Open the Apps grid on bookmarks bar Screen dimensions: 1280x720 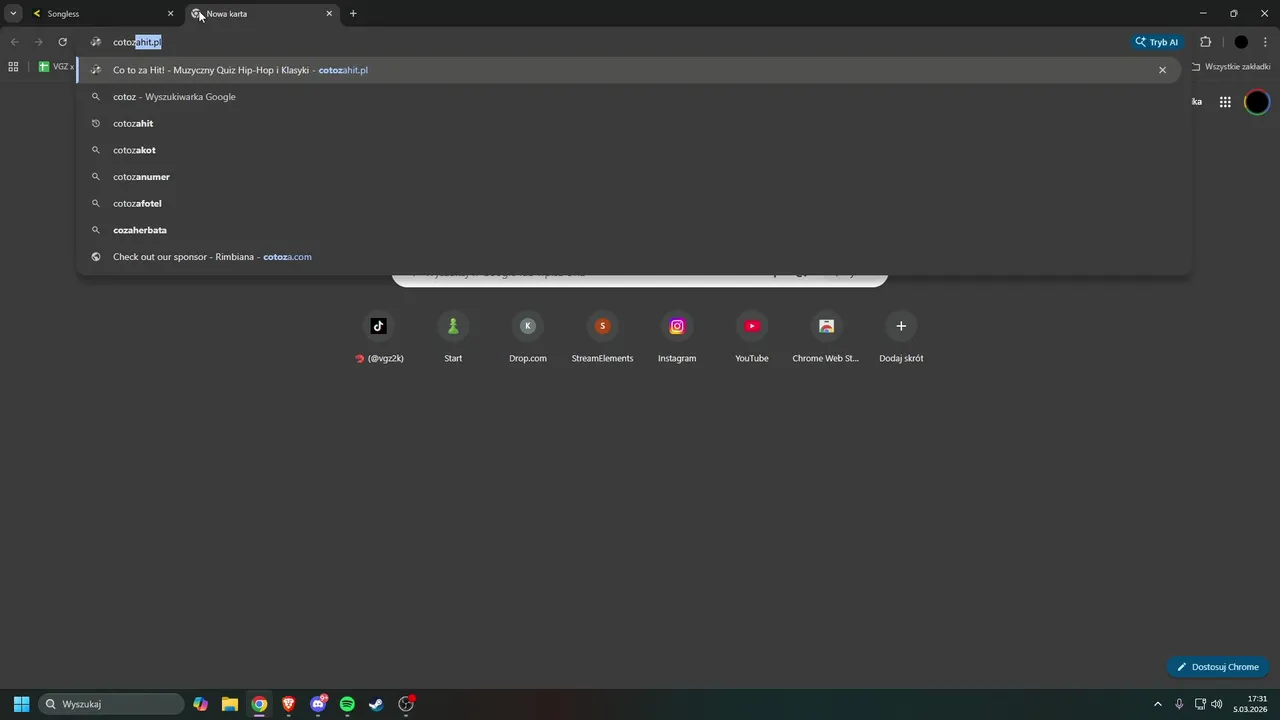pos(13,67)
